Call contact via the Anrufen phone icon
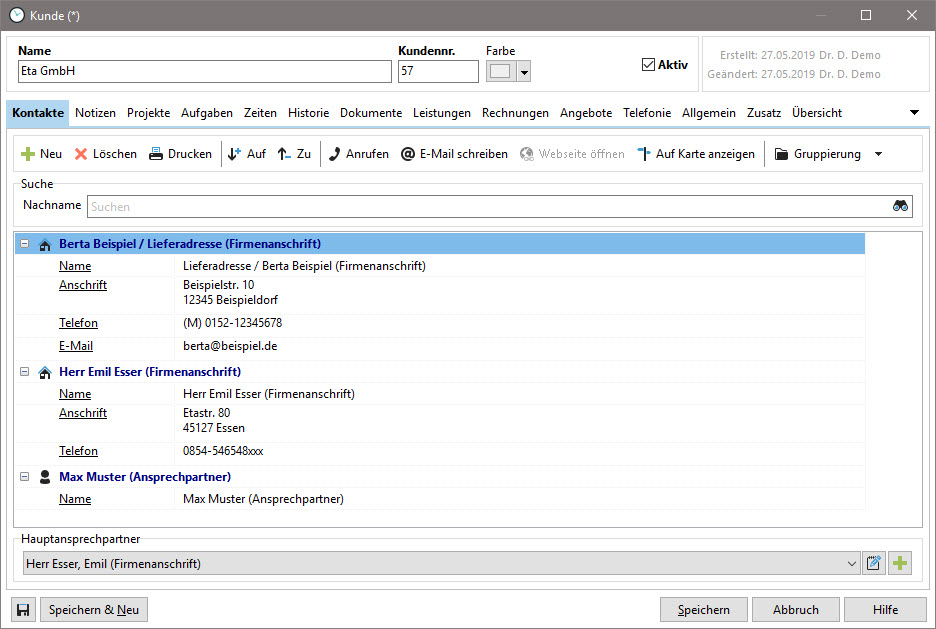This screenshot has width=936, height=629. pyautogui.click(x=335, y=154)
